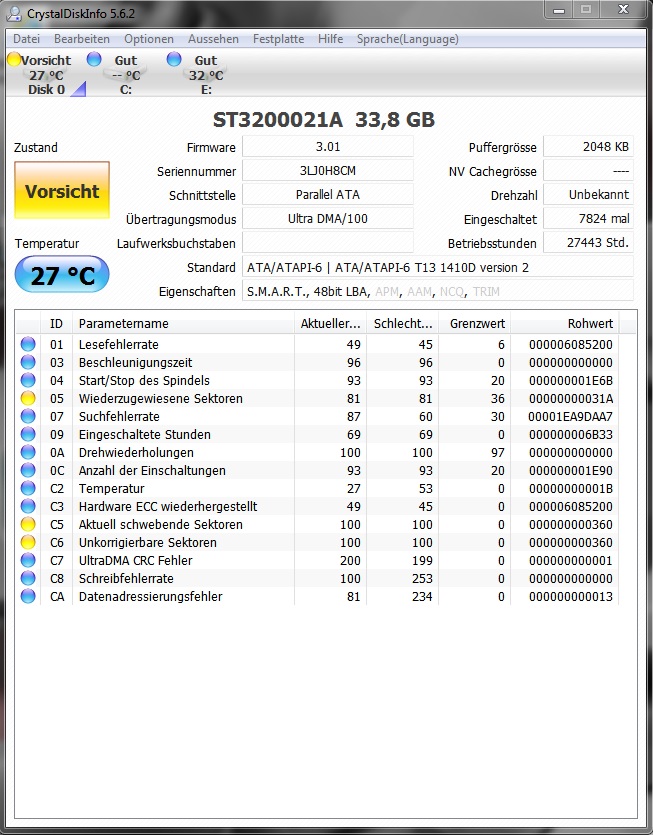Open the Festplatte menu
Image resolution: width=653 pixels, height=835 pixels.
coord(278,39)
